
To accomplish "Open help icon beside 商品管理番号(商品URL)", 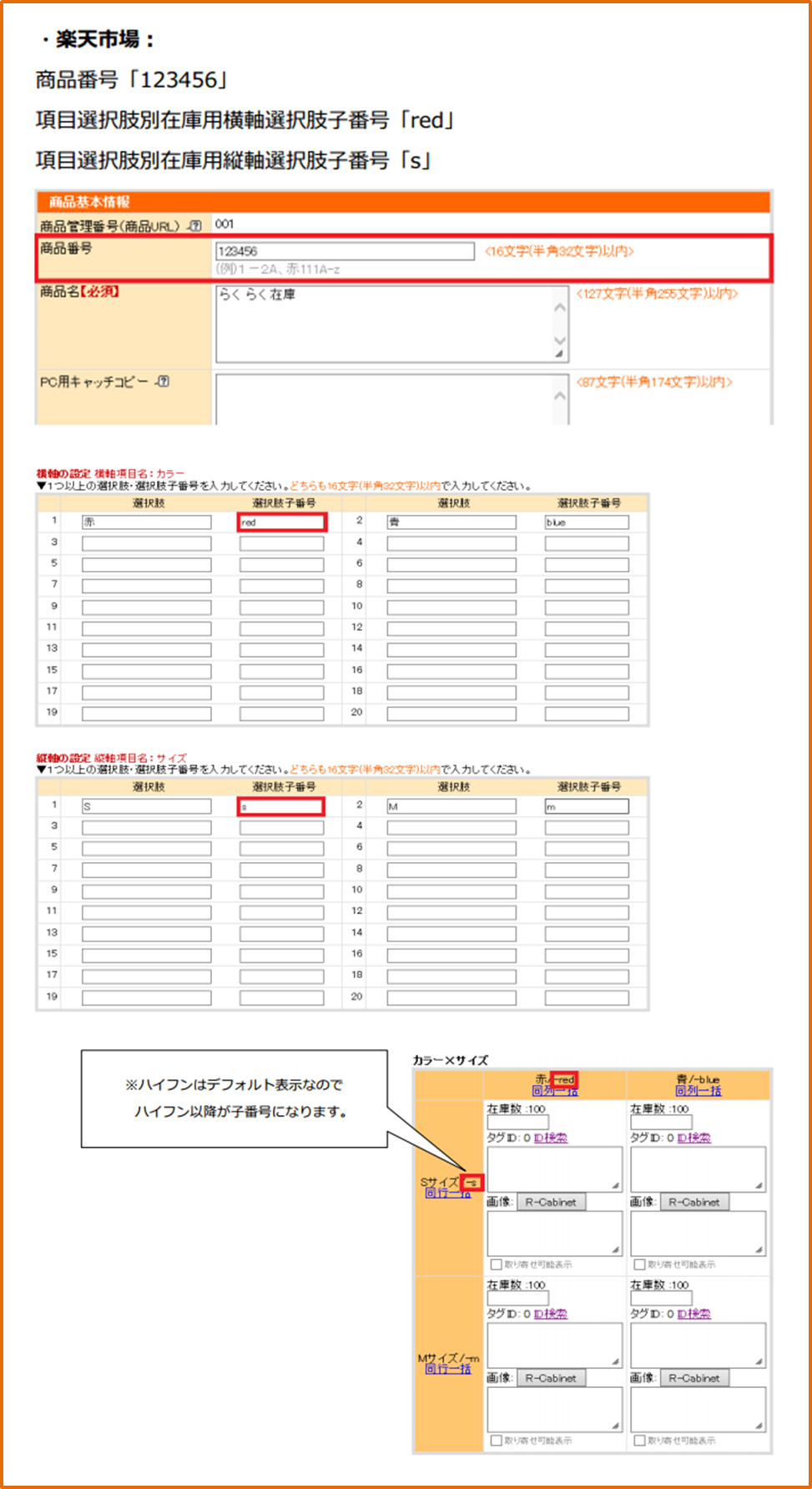I will pyautogui.click(x=195, y=225).
